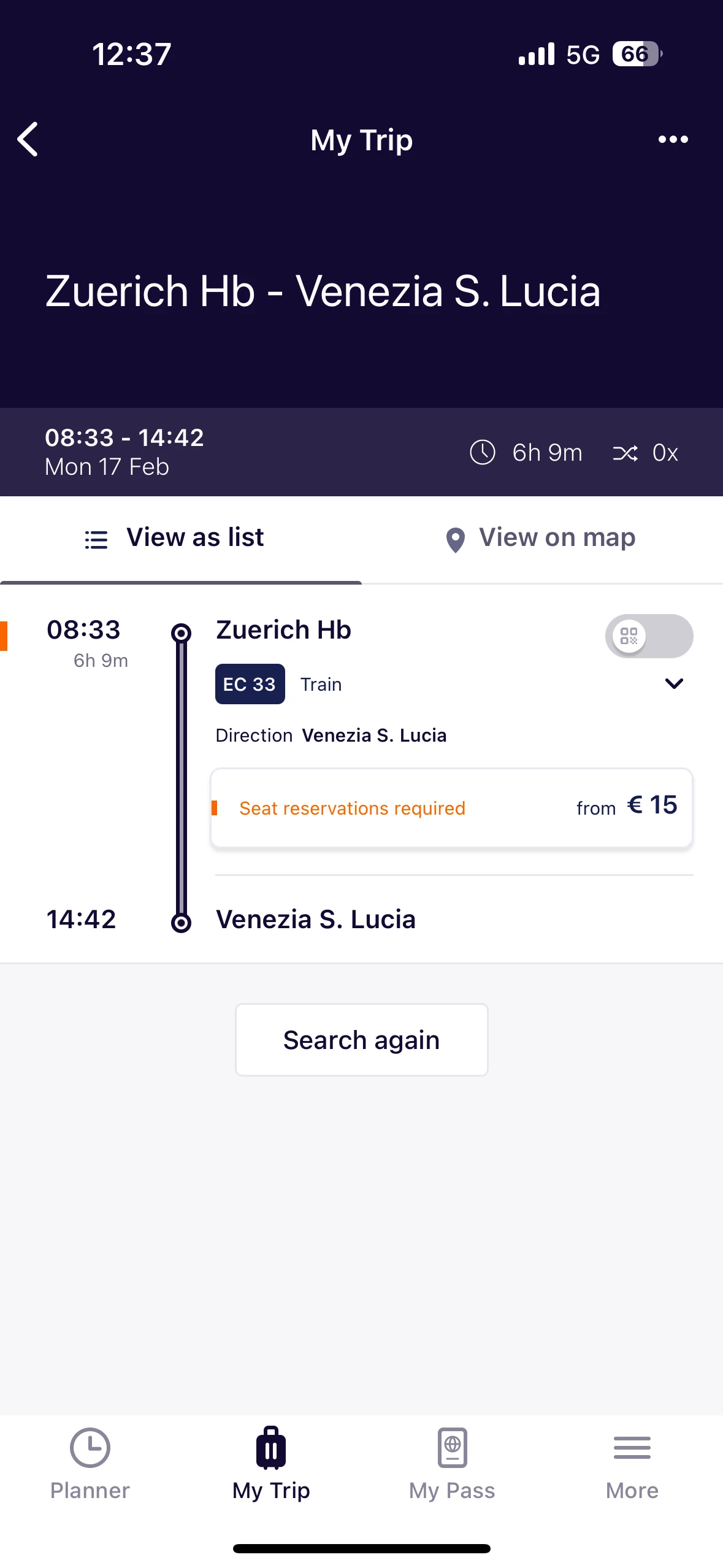
Task: Tap the My Trip suitcase icon
Action: point(271,1448)
